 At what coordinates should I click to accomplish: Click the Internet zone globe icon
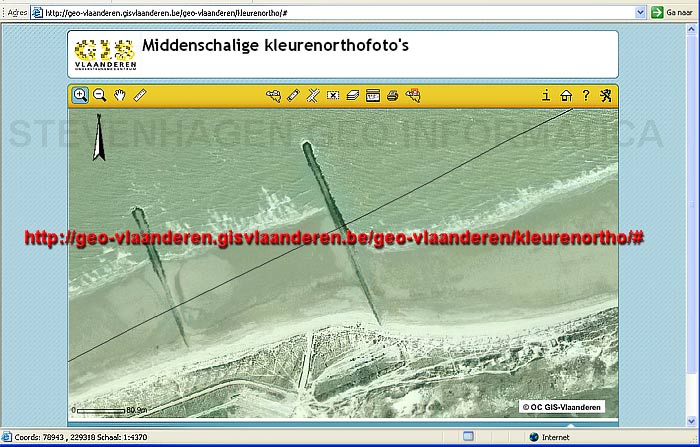point(533,437)
